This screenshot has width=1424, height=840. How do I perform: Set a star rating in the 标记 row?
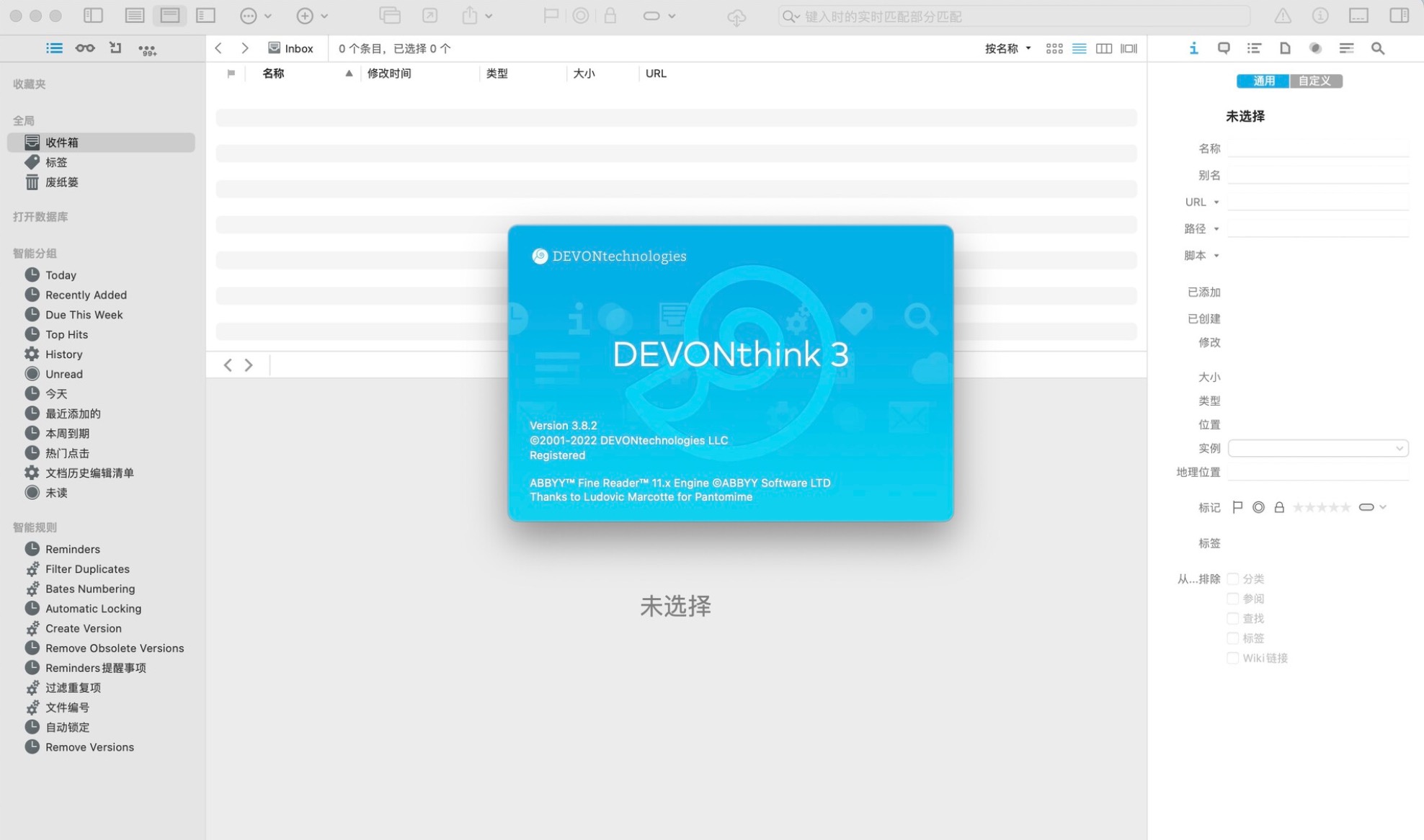click(x=1322, y=506)
